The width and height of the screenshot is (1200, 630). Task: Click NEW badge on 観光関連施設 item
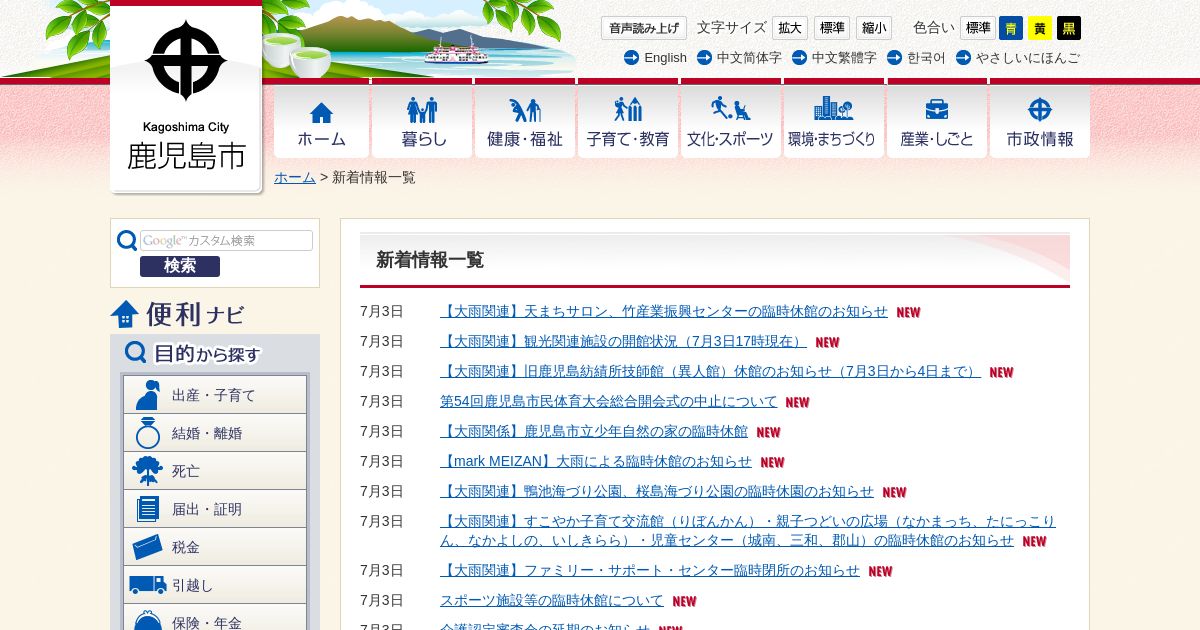(827, 342)
